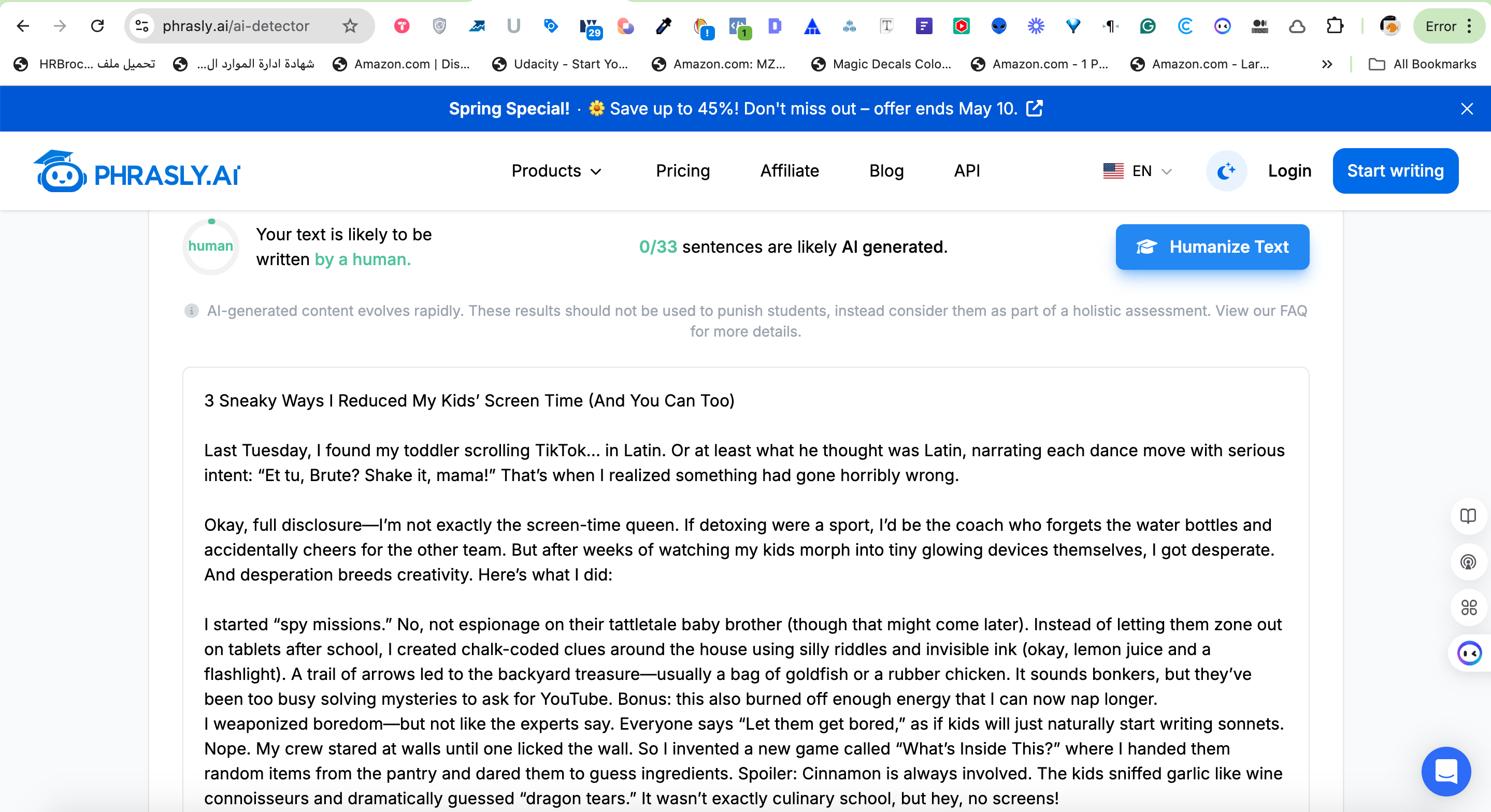Open the Grammarly extension icon
The height and width of the screenshot is (812, 1491).
tap(1148, 26)
